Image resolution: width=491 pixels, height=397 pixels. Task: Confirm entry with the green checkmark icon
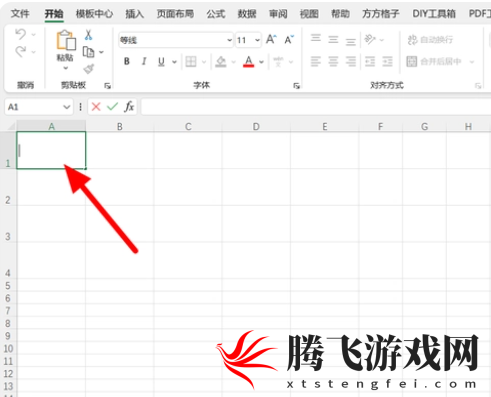tap(112, 107)
